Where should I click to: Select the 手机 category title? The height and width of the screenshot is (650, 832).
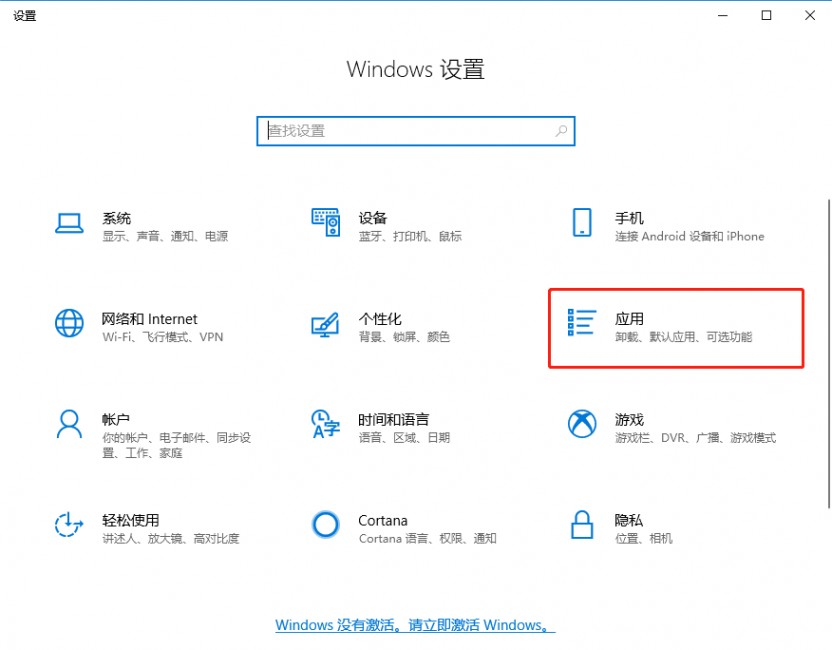point(629,218)
